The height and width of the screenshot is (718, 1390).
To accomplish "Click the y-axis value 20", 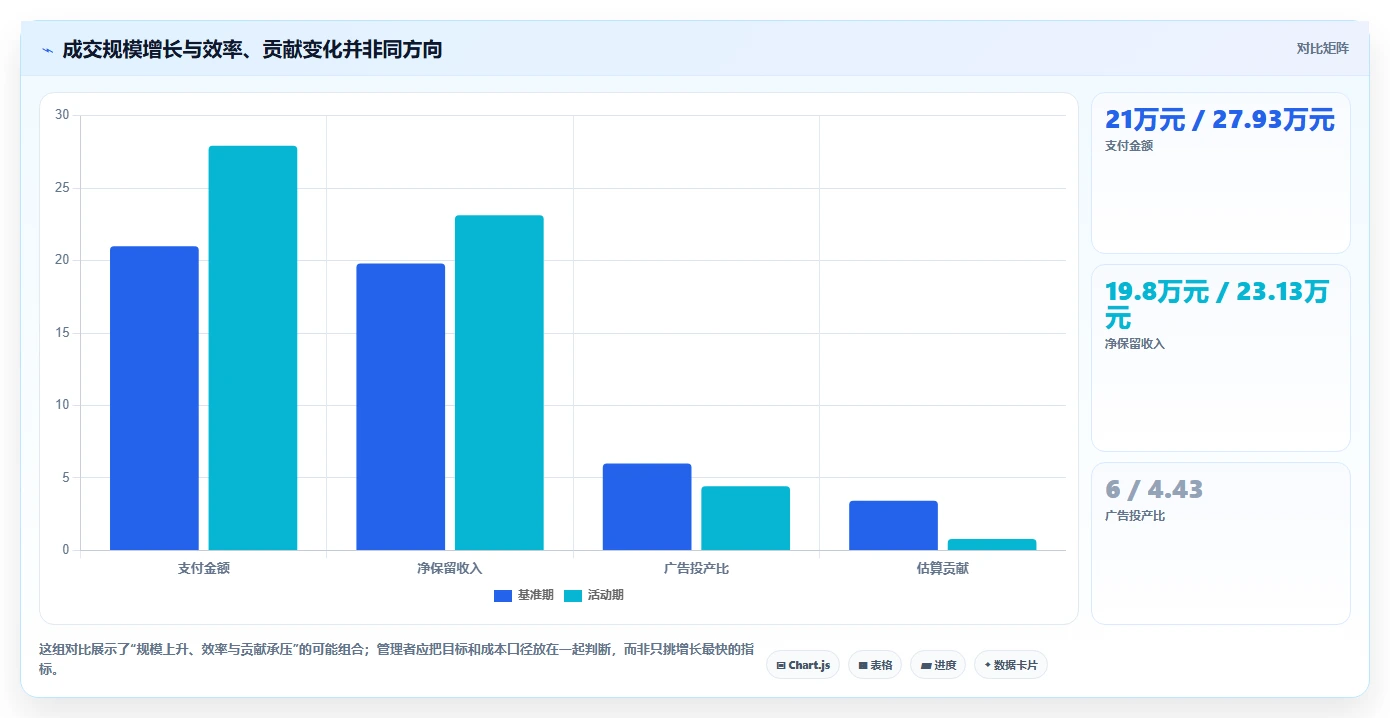I will pyautogui.click(x=62, y=260).
